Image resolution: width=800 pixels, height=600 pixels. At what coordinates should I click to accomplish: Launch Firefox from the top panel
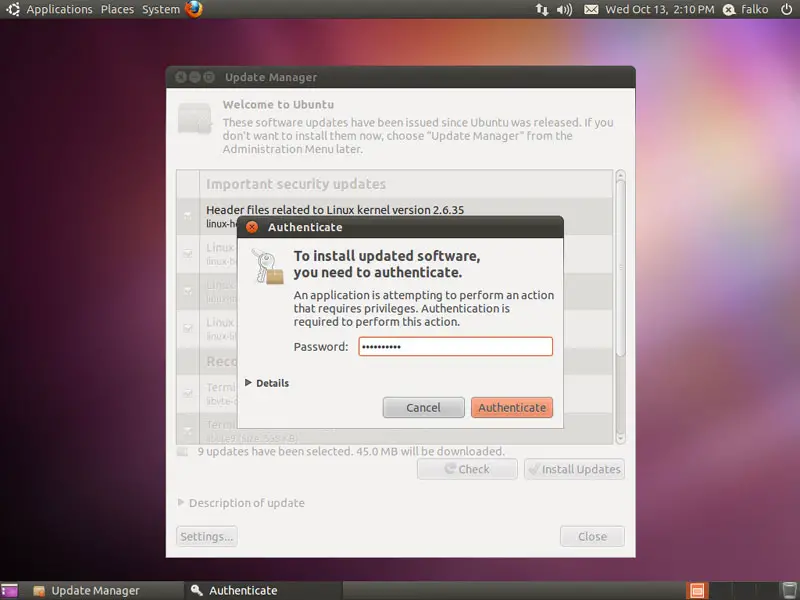click(x=194, y=9)
